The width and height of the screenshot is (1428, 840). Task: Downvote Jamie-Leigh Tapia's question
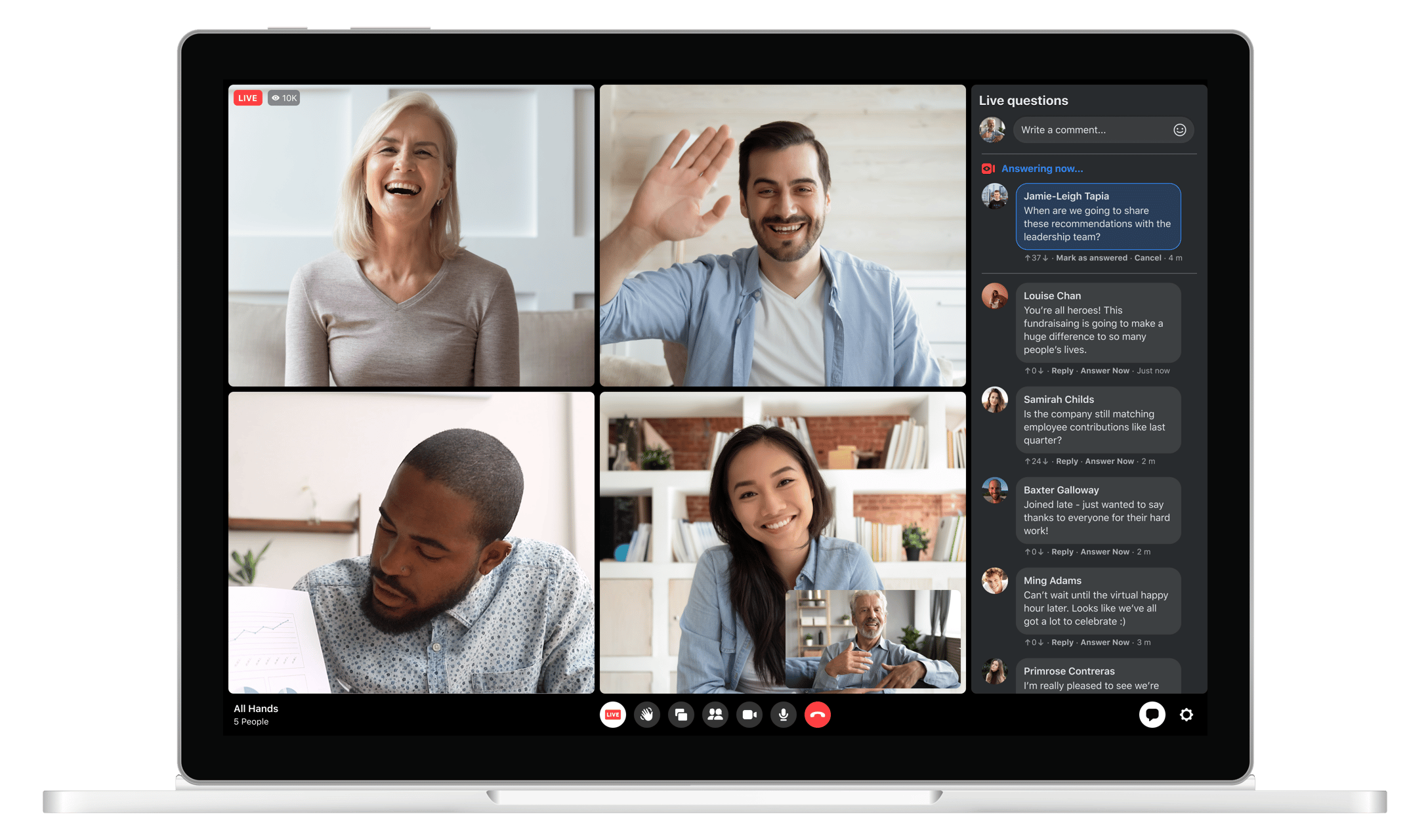pos(1045,258)
